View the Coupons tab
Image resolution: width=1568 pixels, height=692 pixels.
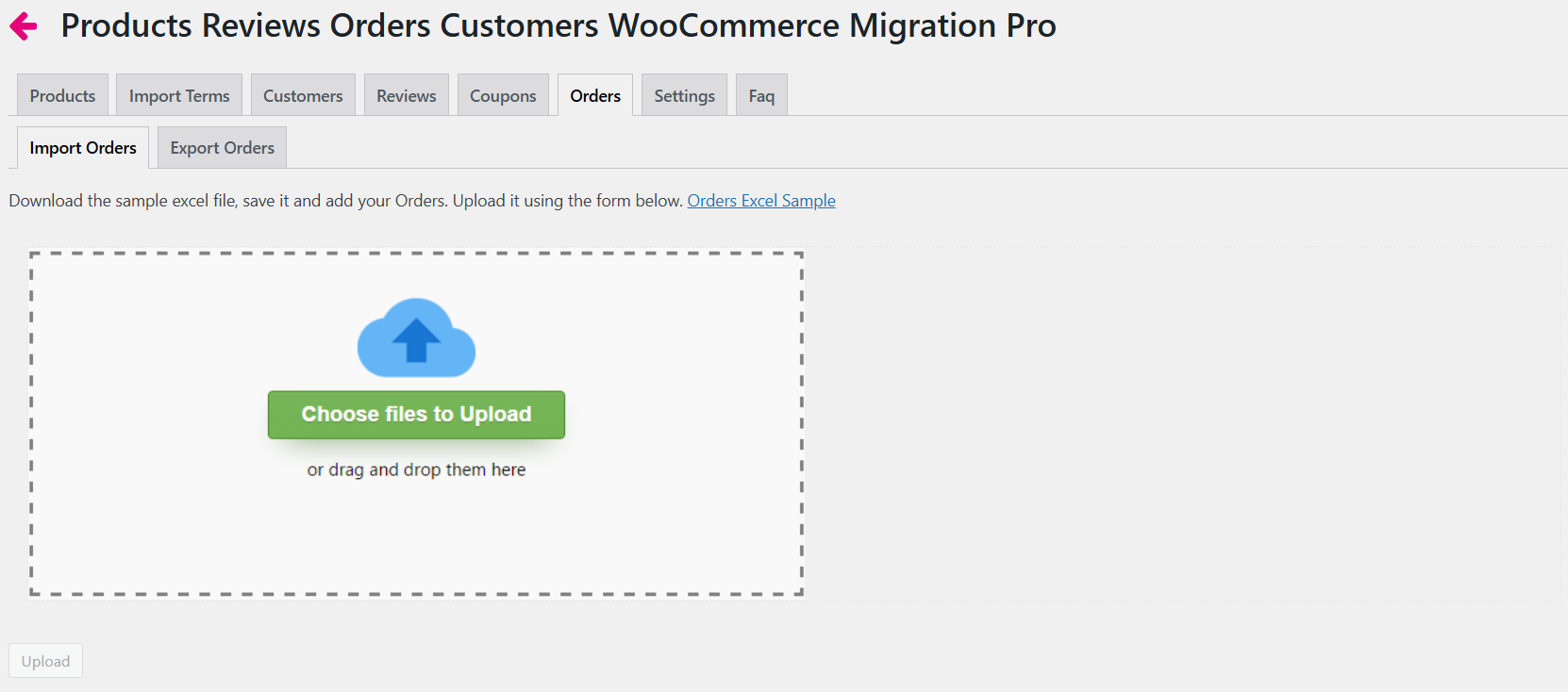(503, 94)
